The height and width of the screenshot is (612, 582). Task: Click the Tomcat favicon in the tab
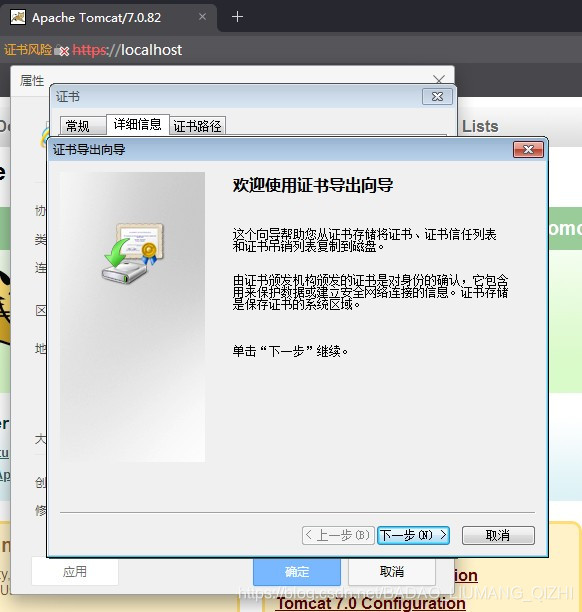pyautogui.click(x=18, y=17)
